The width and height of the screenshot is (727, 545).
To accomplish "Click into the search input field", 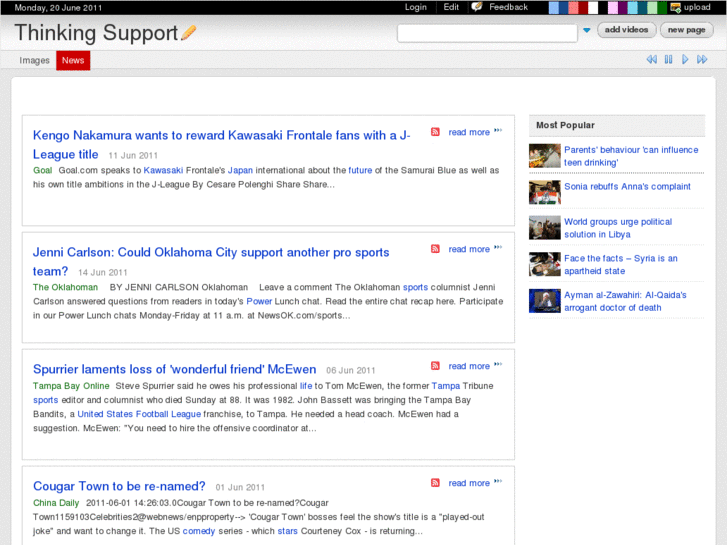I will [x=487, y=33].
